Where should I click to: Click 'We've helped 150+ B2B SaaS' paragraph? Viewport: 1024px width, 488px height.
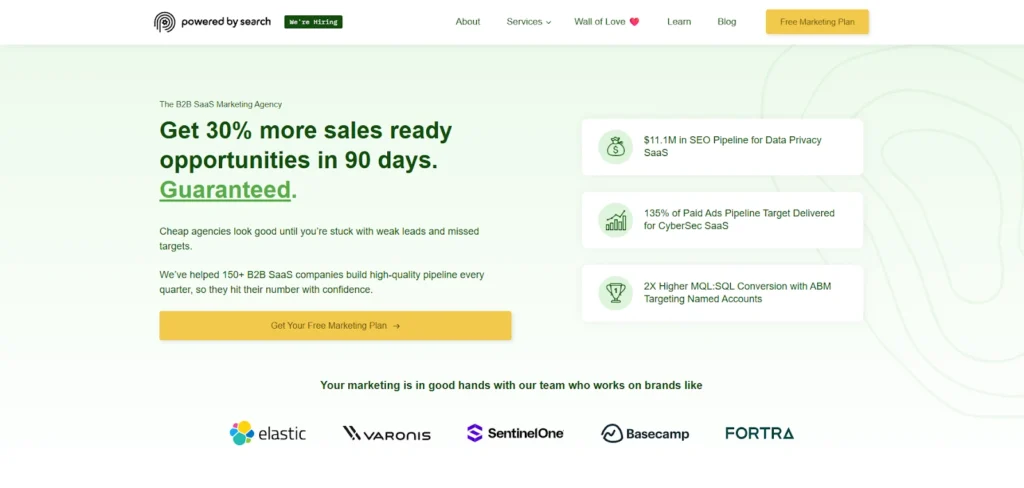coord(322,282)
